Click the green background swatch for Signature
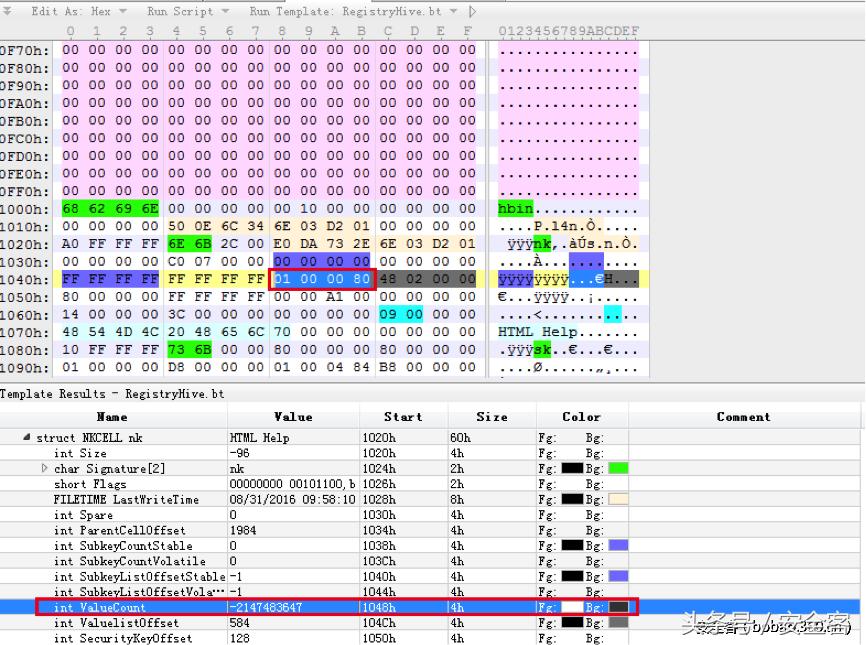866x645 pixels. point(618,468)
